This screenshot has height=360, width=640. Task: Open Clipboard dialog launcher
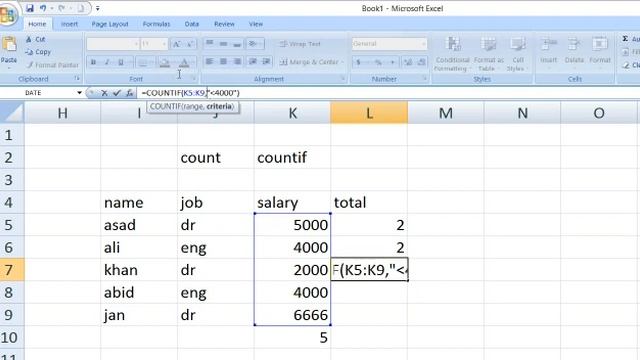pos(77,78)
